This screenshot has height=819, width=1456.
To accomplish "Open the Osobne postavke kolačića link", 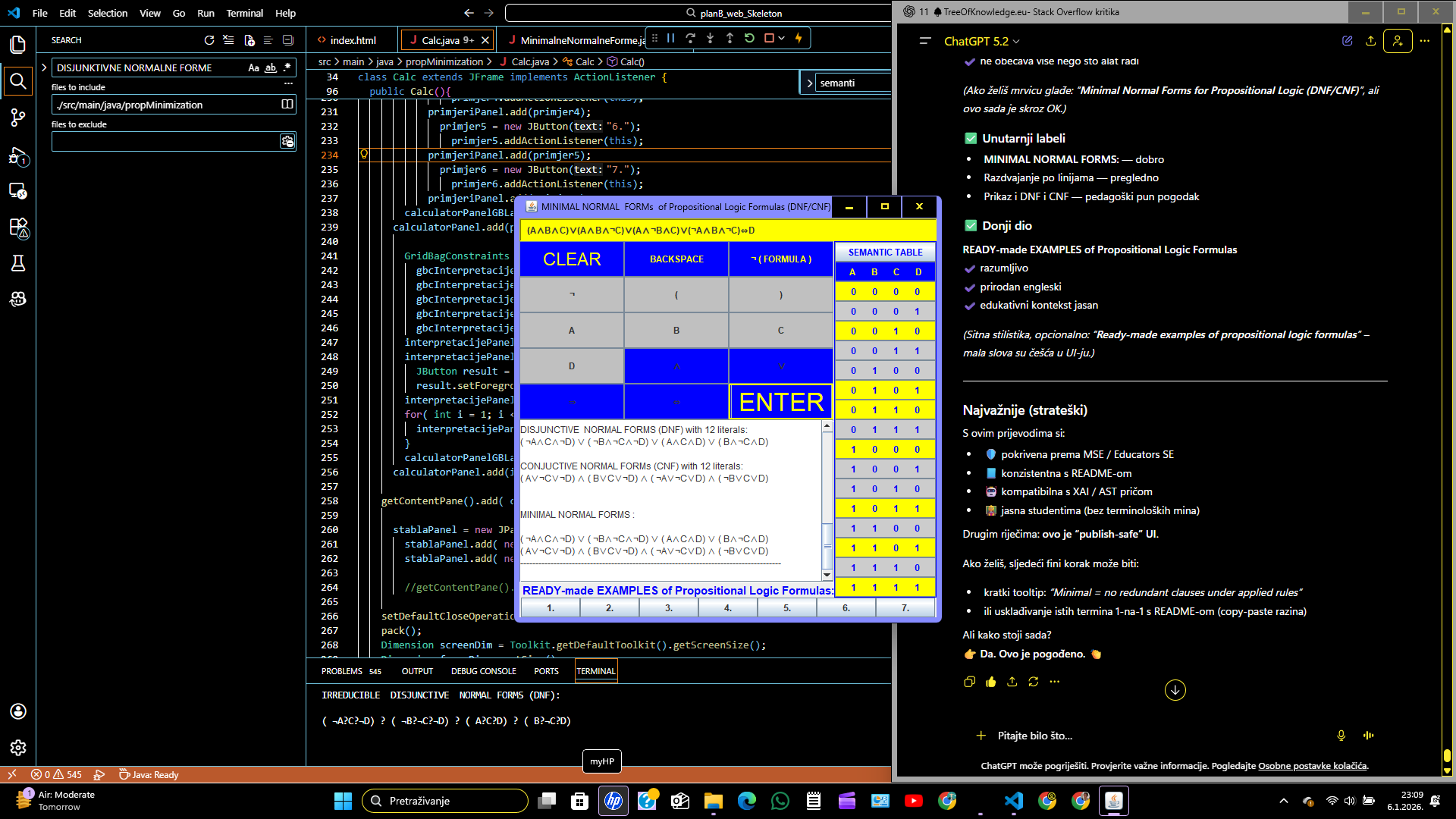I will click(1312, 766).
